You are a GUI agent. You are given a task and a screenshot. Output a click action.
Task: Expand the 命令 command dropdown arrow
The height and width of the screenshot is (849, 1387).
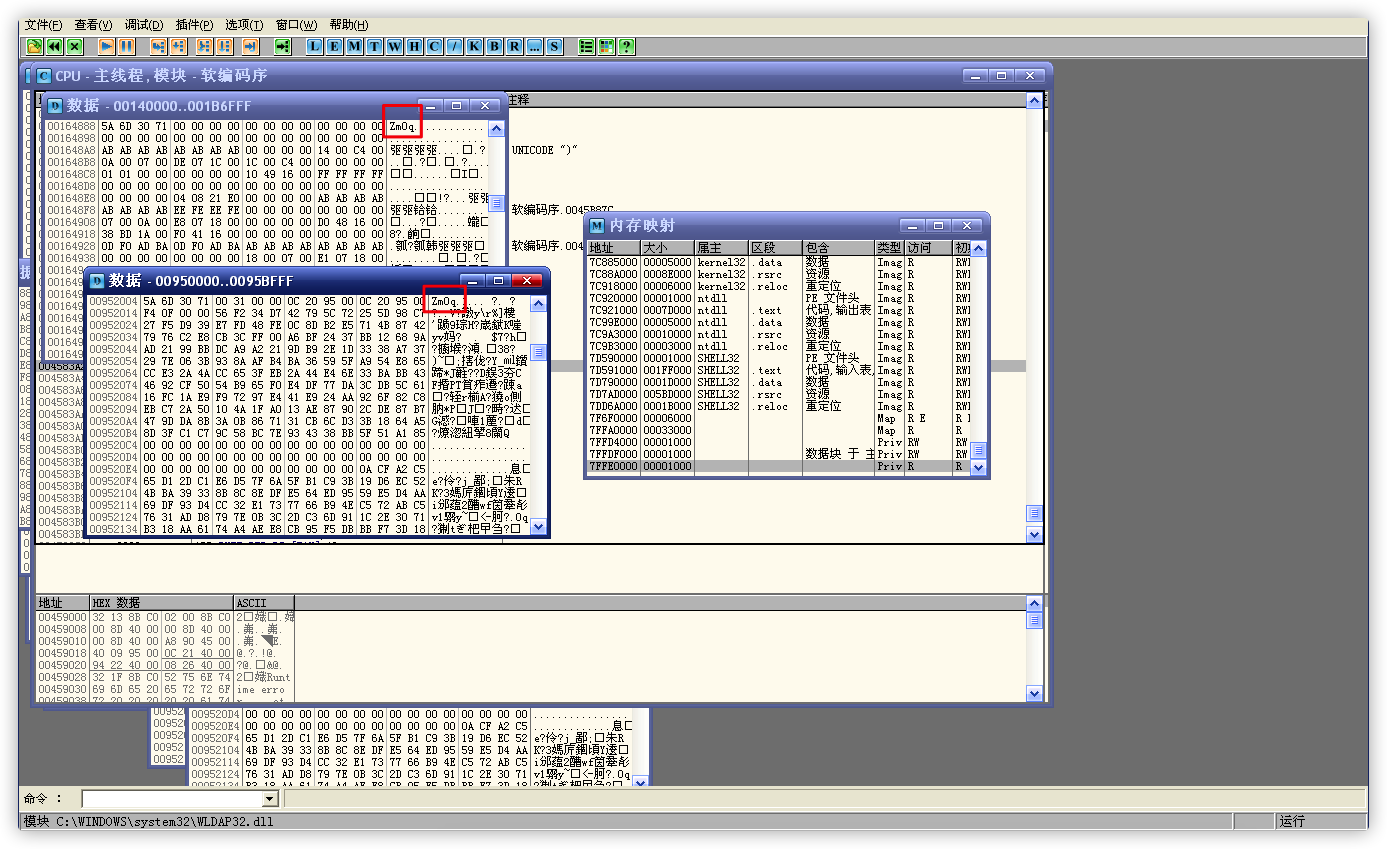[x=269, y=799]
